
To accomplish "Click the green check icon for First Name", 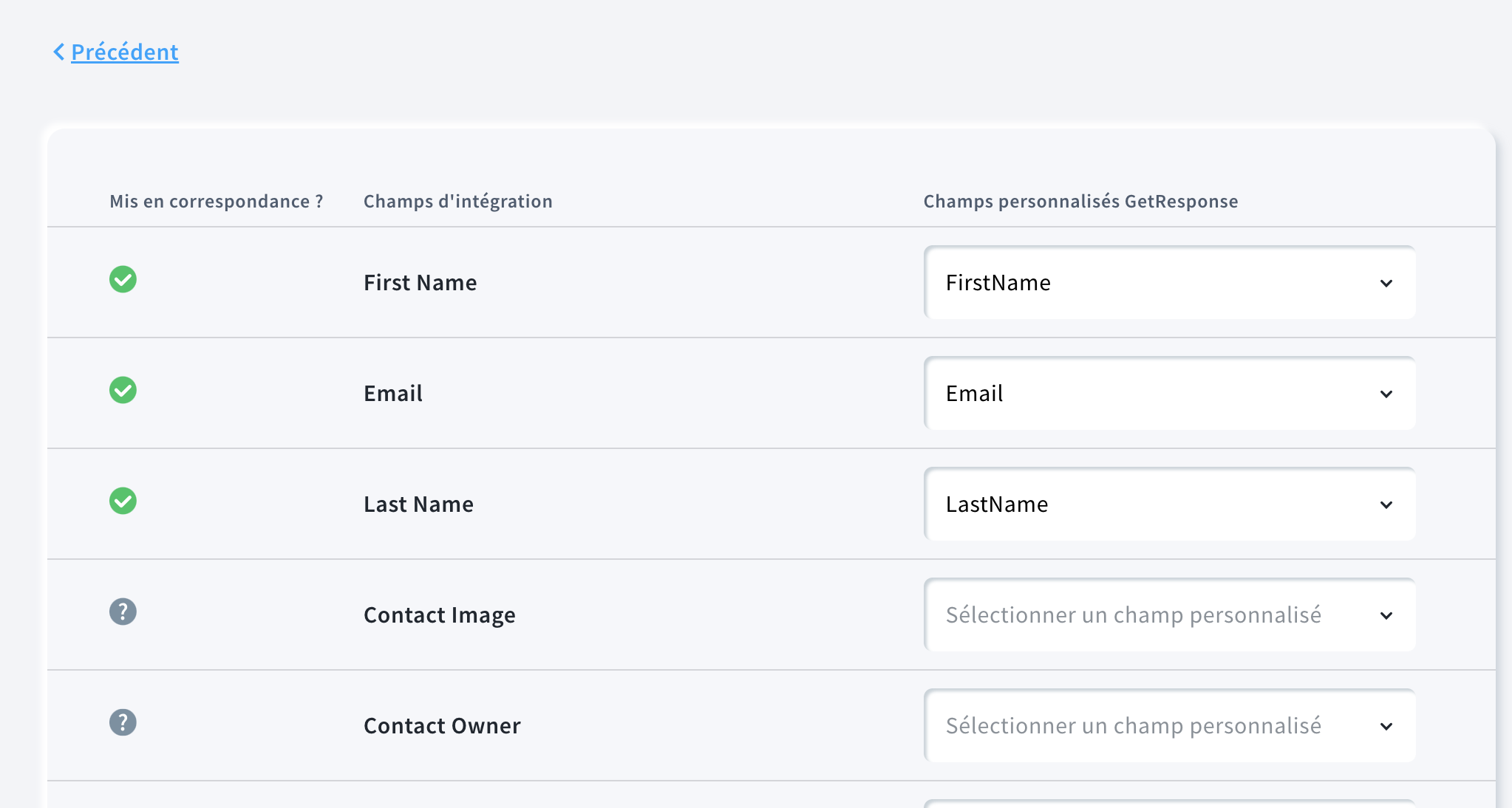I will 123,279.
